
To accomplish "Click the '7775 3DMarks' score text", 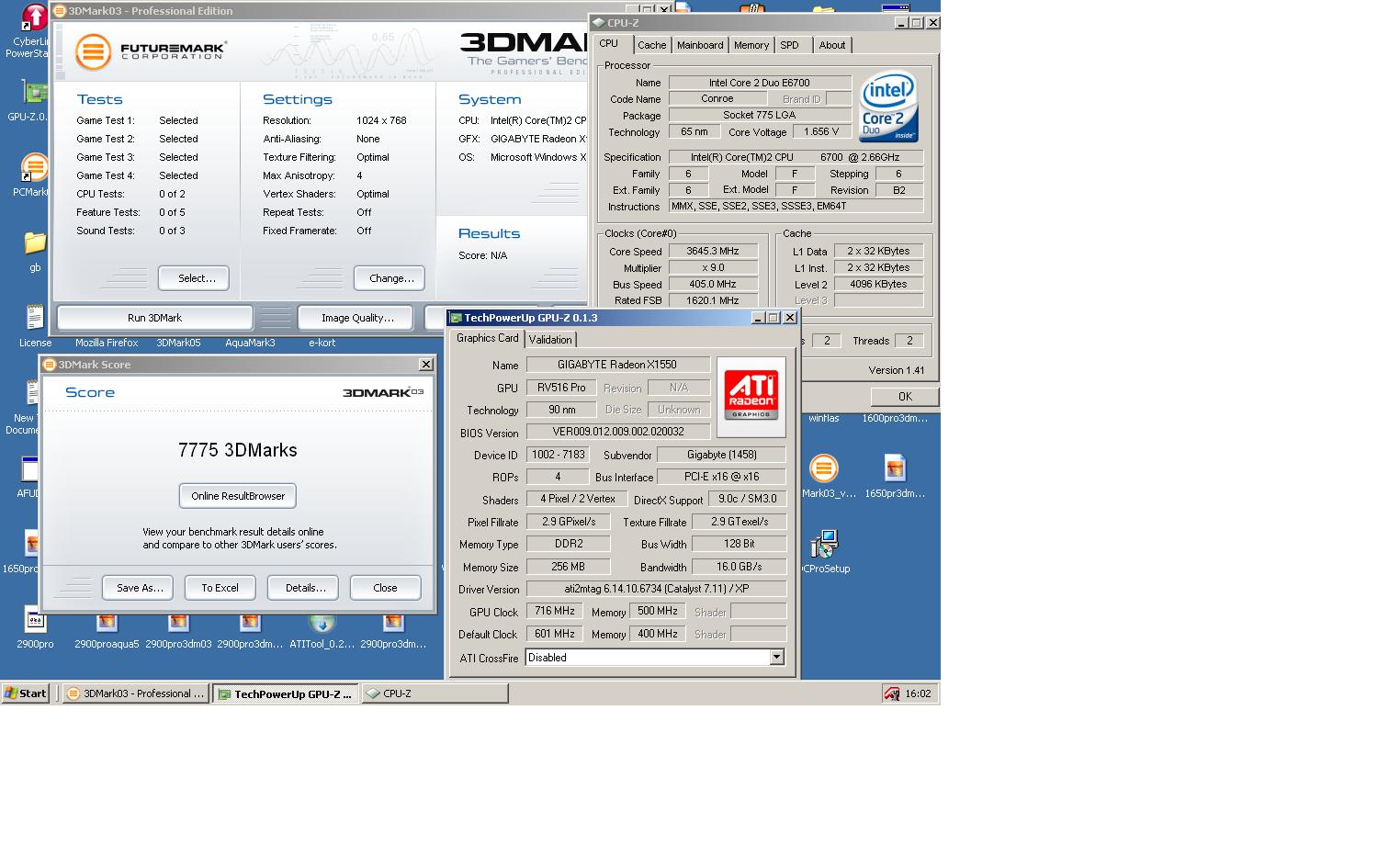I will 238,450.
